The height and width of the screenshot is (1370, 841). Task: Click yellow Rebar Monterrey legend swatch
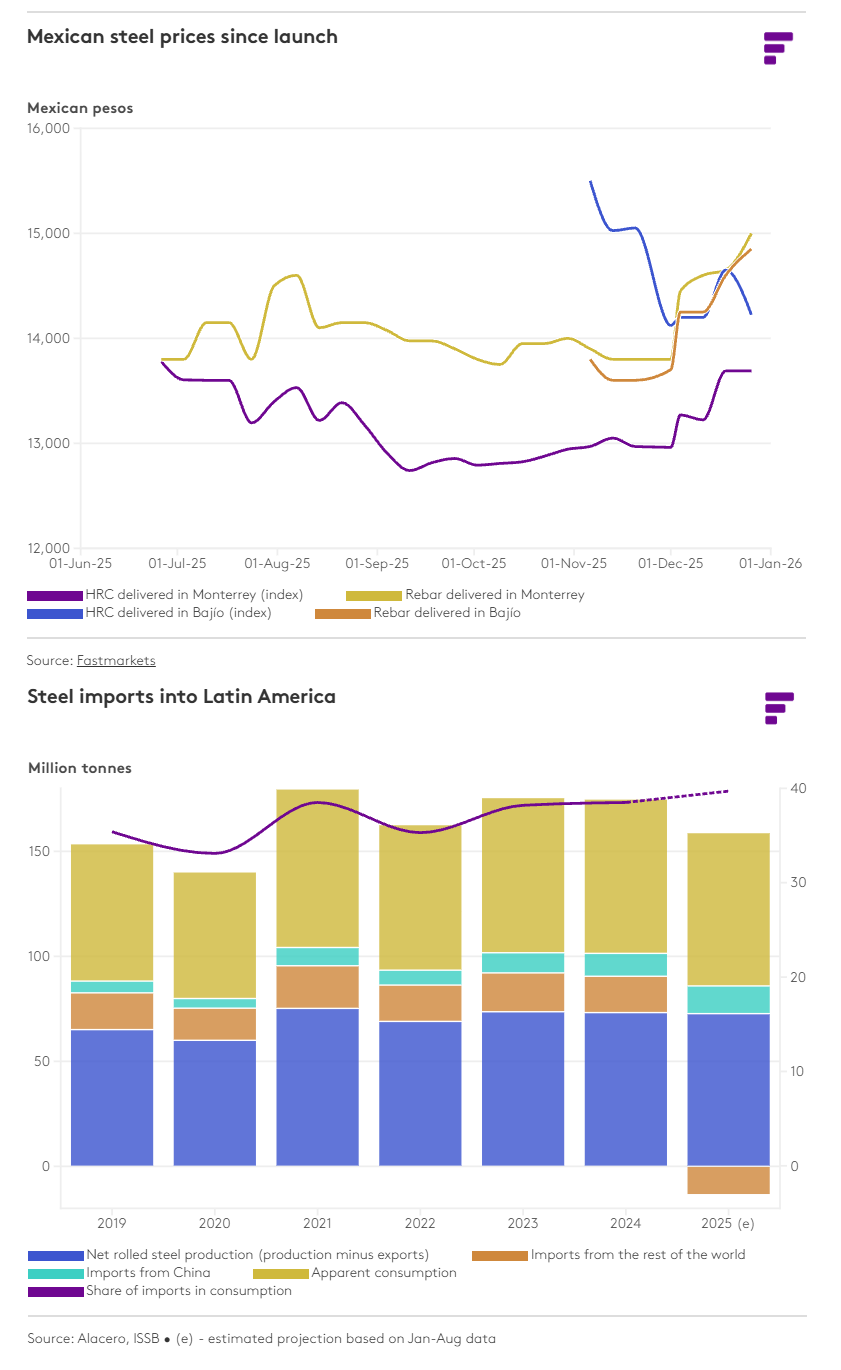coord(373,595)
